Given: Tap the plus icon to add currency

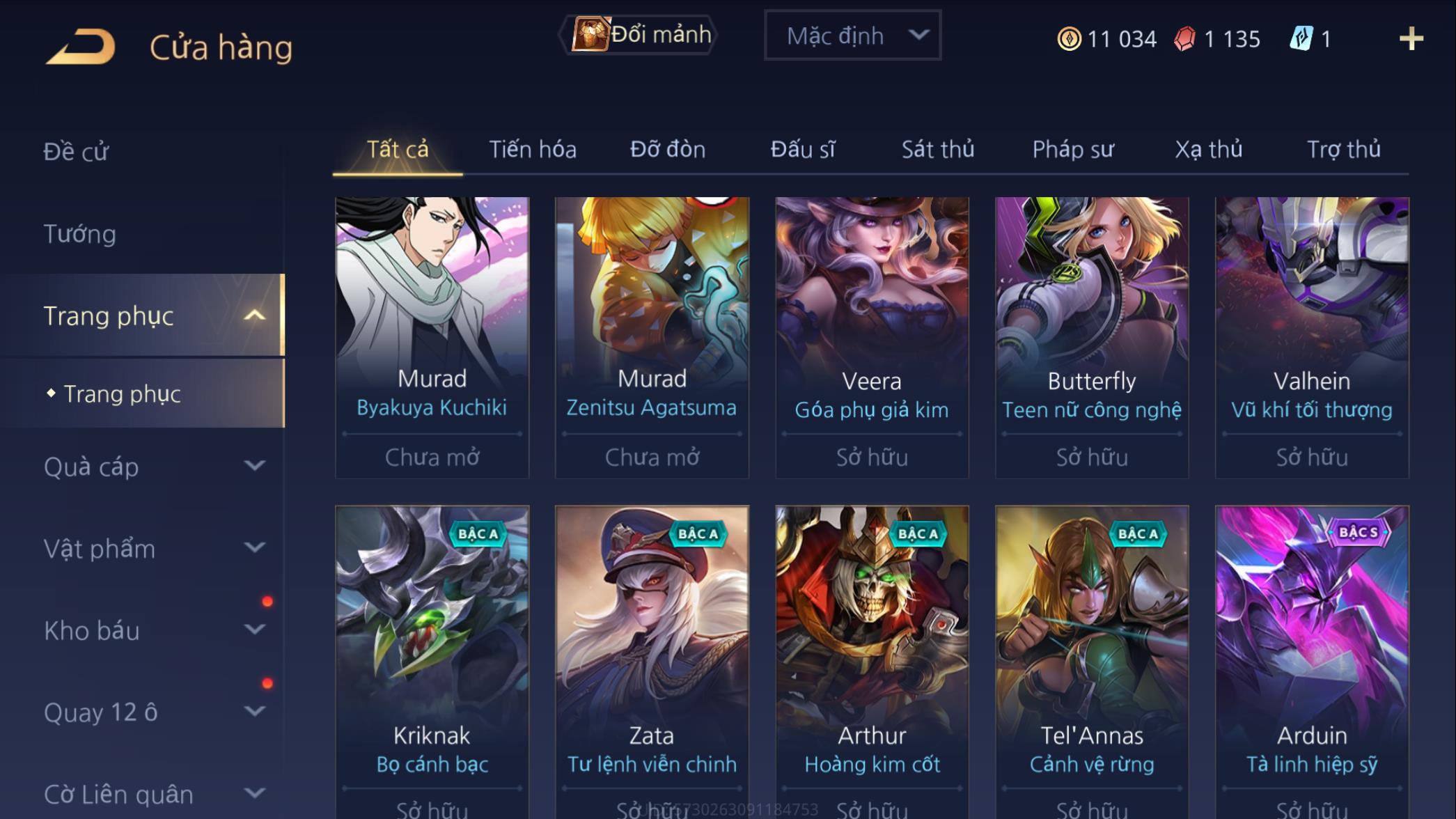Looking at the screenshot, I should pyautogui.click(x=1411, y=39).
